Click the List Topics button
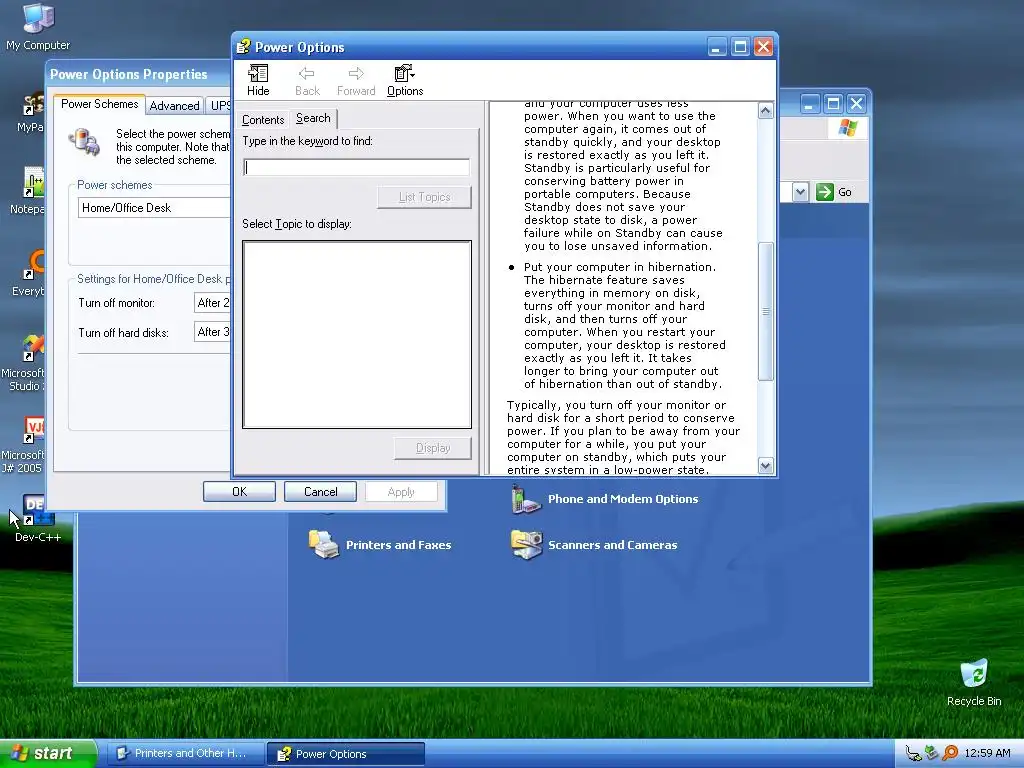 424,197
